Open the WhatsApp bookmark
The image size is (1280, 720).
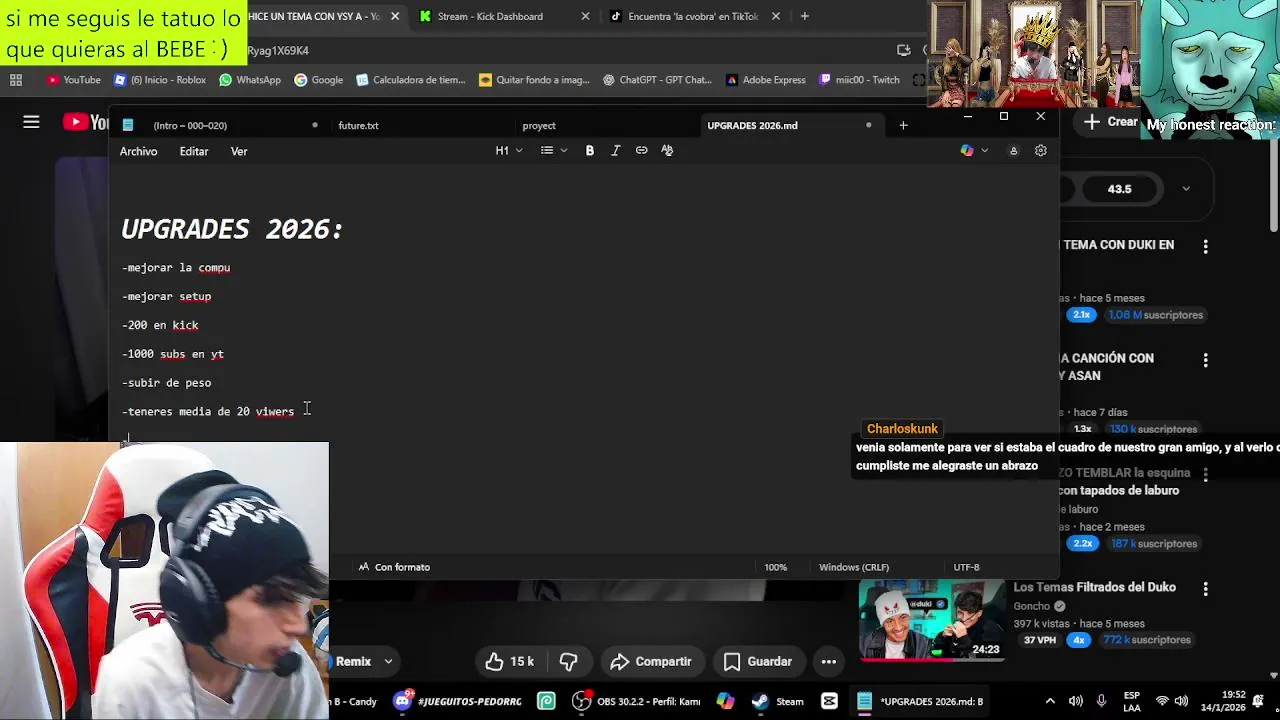pos(249,80)
